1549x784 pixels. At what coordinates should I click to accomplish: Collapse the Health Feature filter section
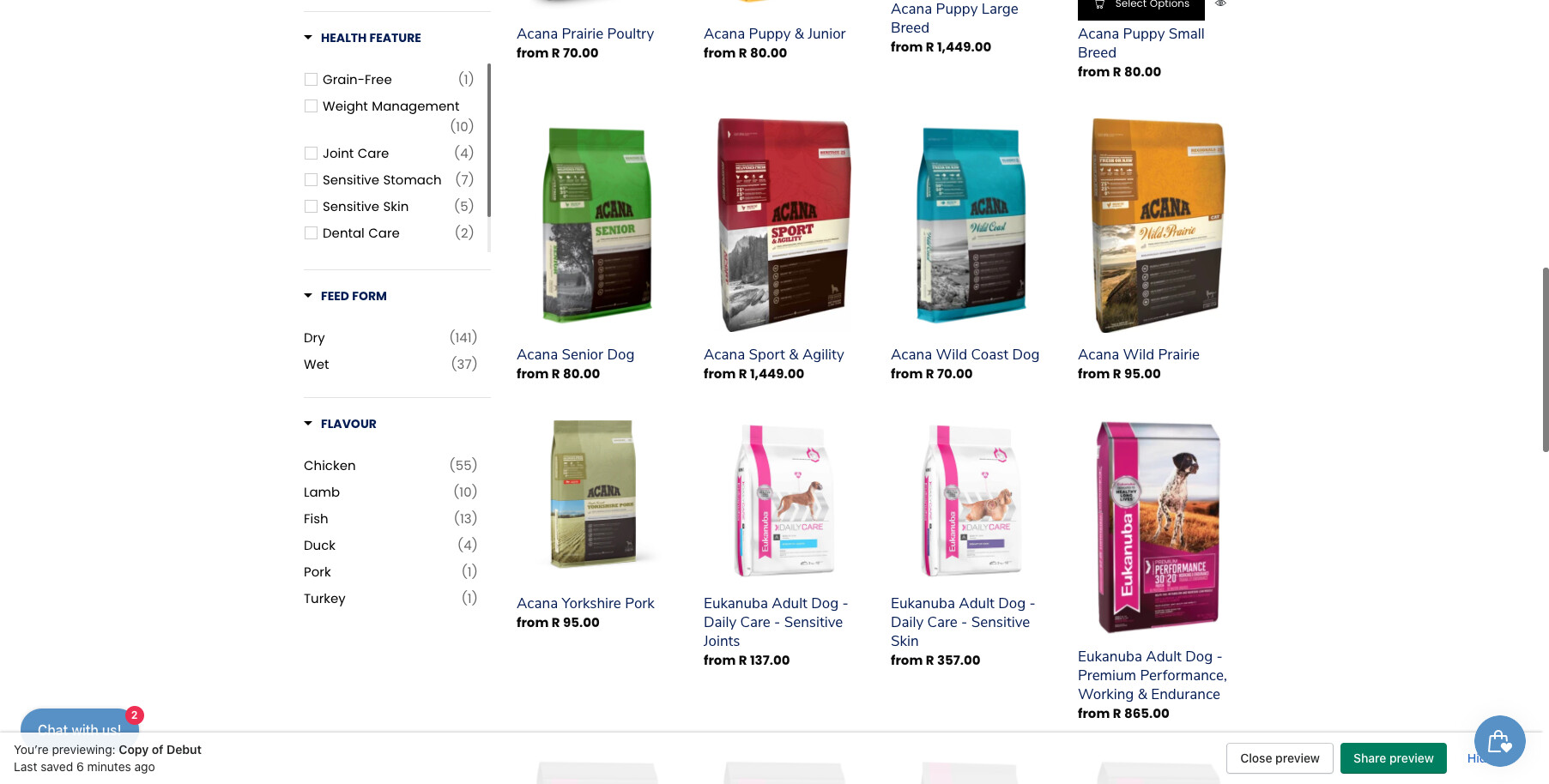pyautogui.click(x=362, y=38)
